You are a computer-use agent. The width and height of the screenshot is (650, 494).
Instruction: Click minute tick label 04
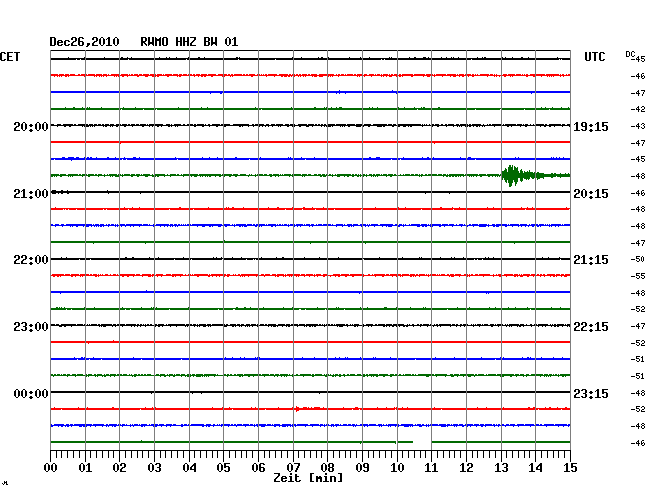pyautogui.click(x=189, y=468)
